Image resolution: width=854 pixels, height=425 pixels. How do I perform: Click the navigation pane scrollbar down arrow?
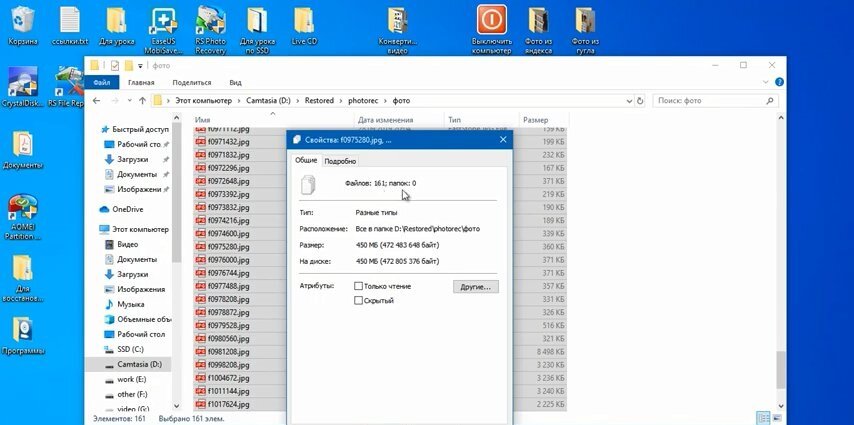click(x=176, y=406)
